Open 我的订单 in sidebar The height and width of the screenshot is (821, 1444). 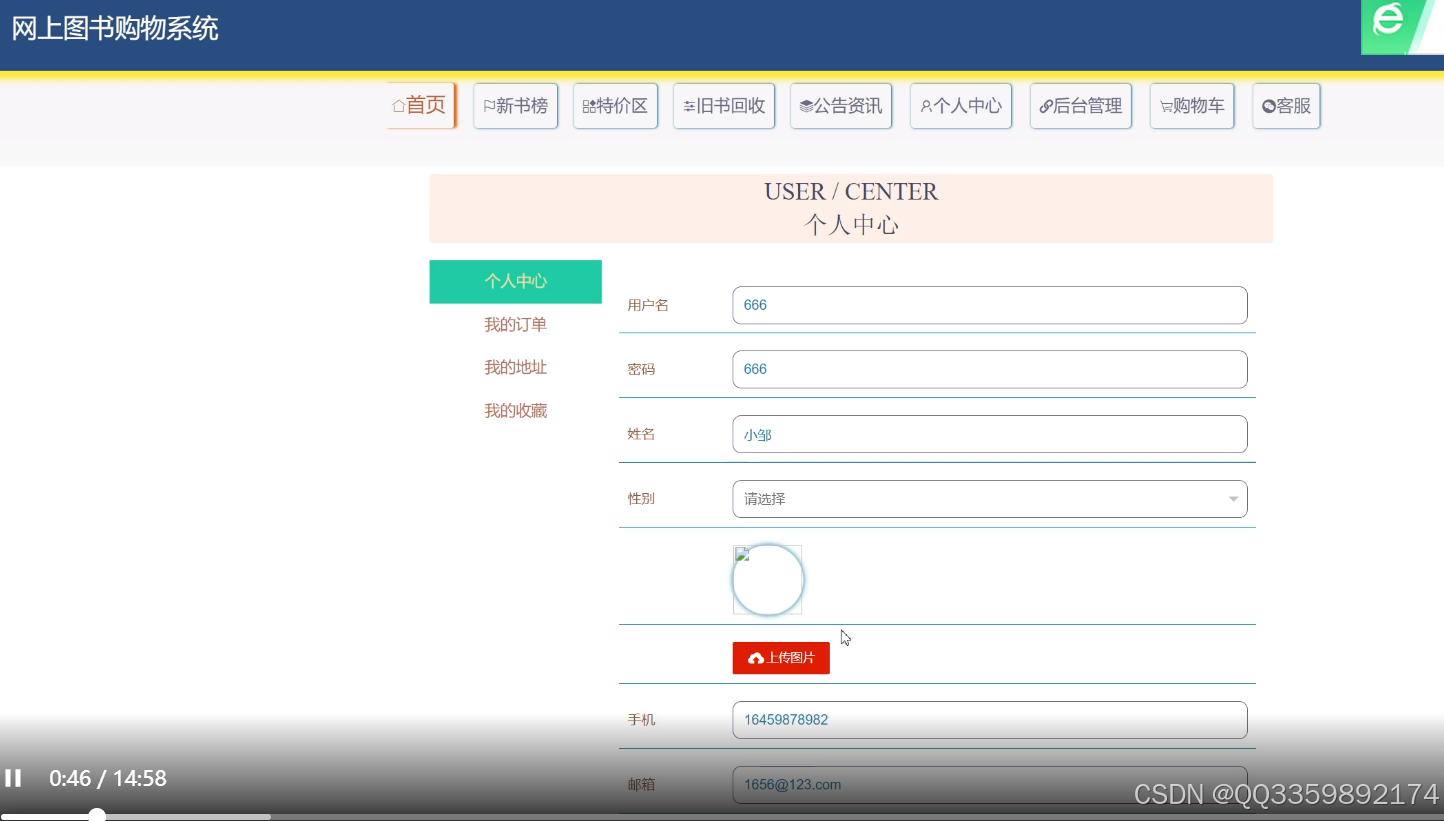pos(515,324)
